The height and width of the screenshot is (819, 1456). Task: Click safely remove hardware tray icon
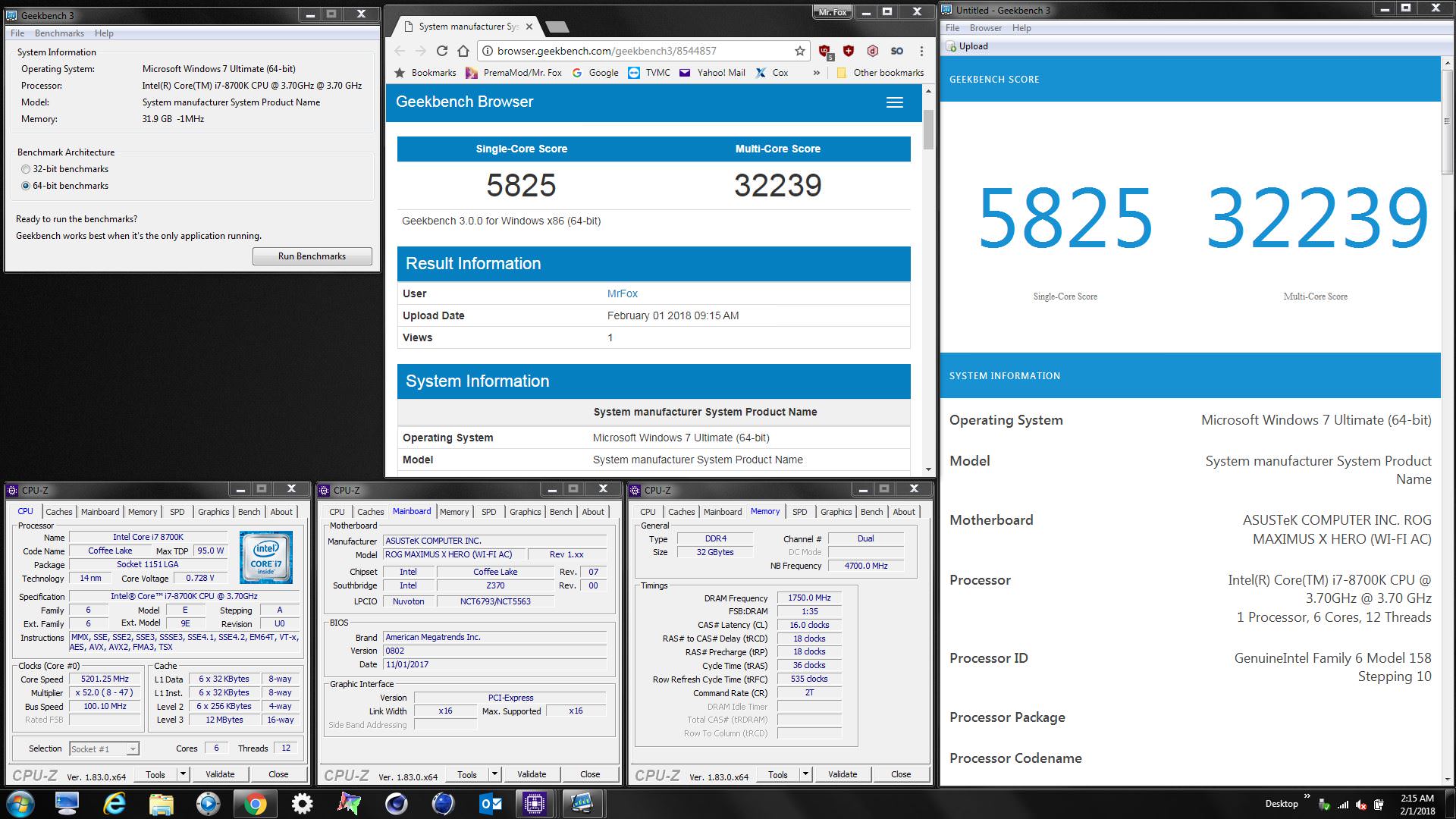click(x=1325, y=805)
